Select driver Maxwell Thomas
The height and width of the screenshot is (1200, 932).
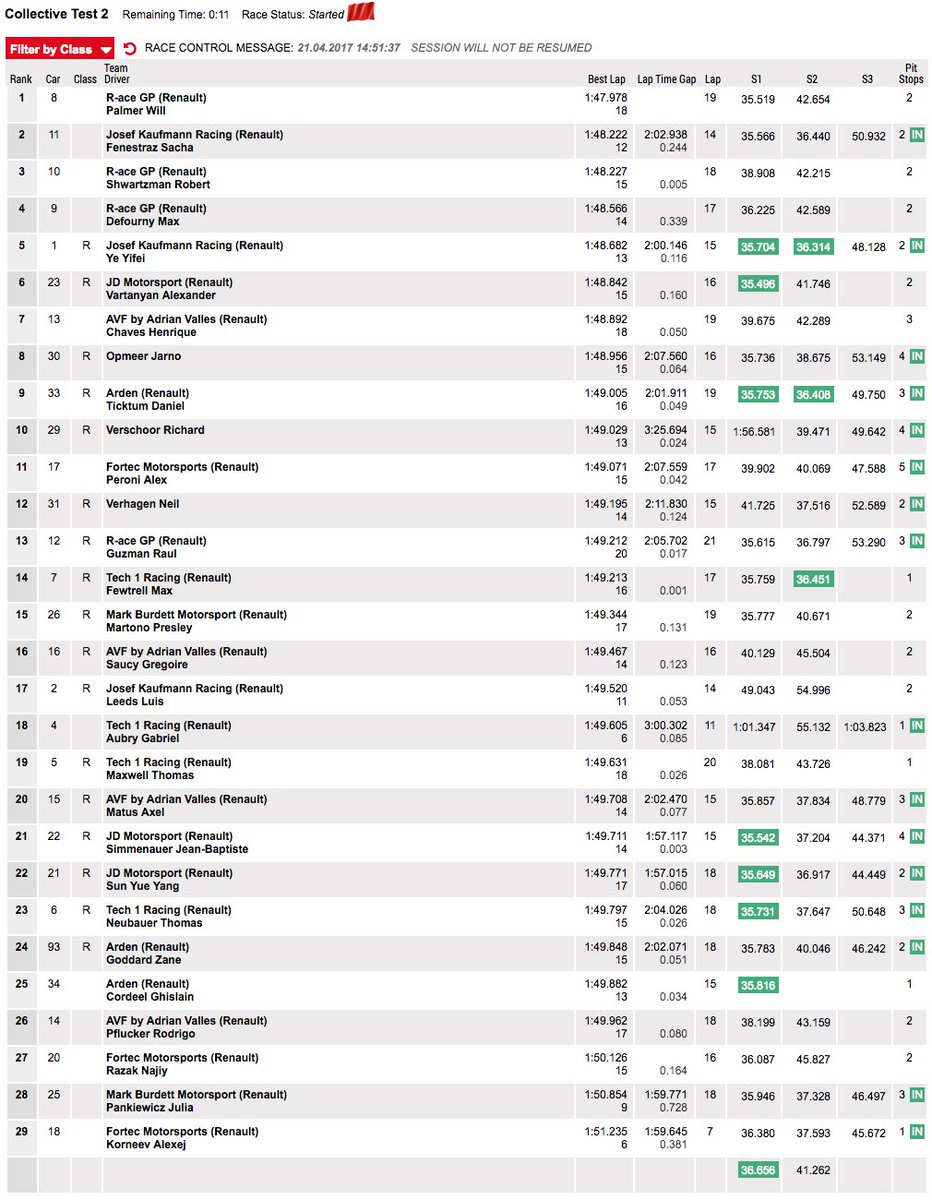coord(150,776)
